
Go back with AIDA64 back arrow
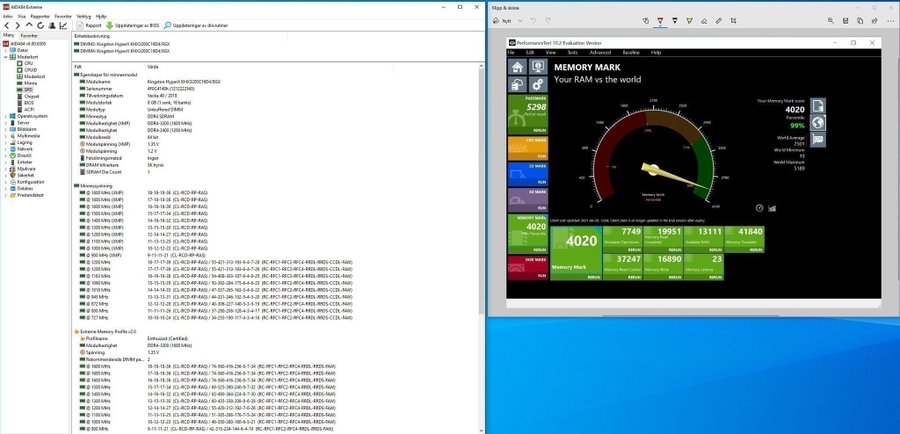[7, 25]
